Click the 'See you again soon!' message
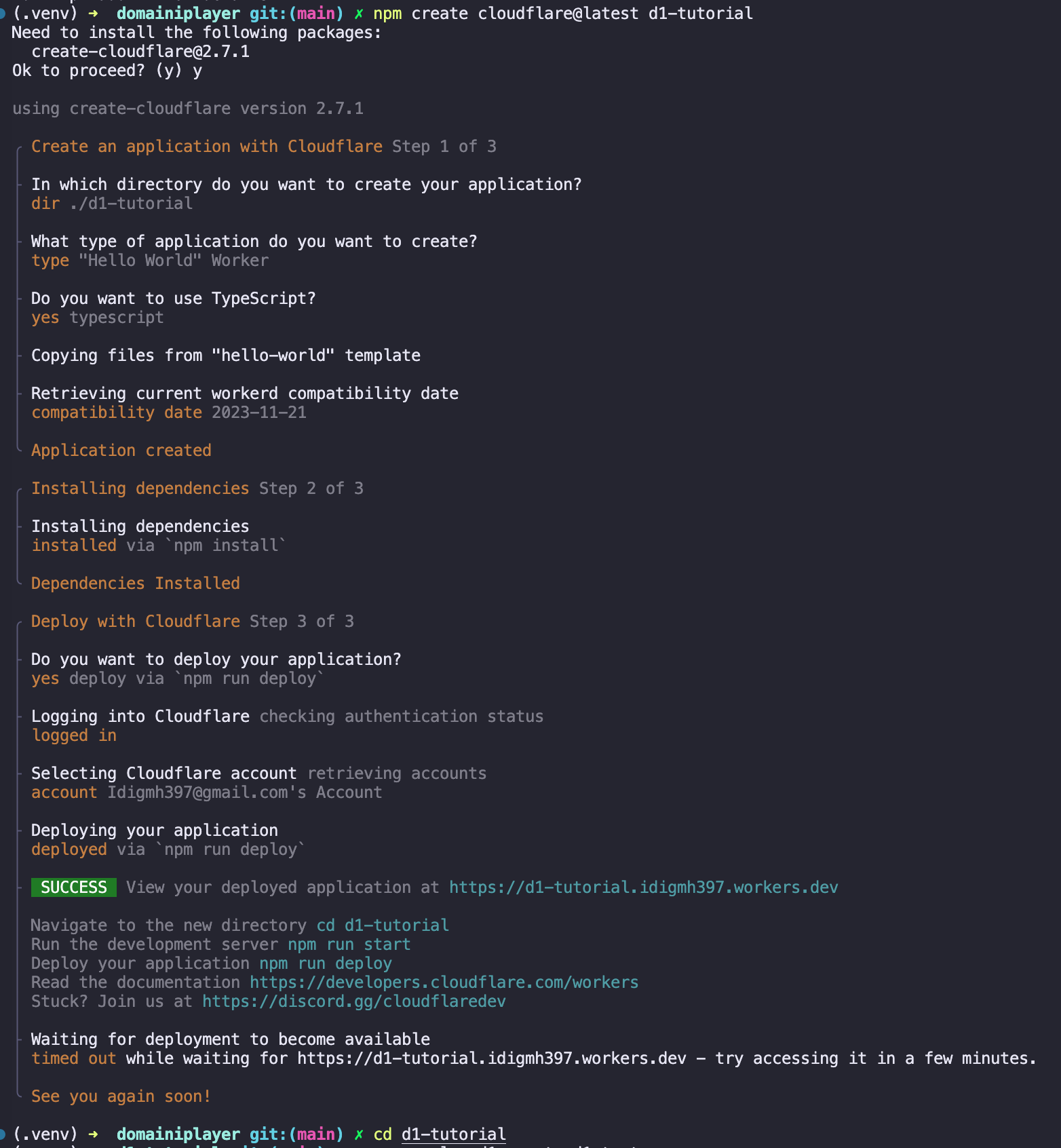This screenshot has width=1061, height=1148. click(121, 1096)
